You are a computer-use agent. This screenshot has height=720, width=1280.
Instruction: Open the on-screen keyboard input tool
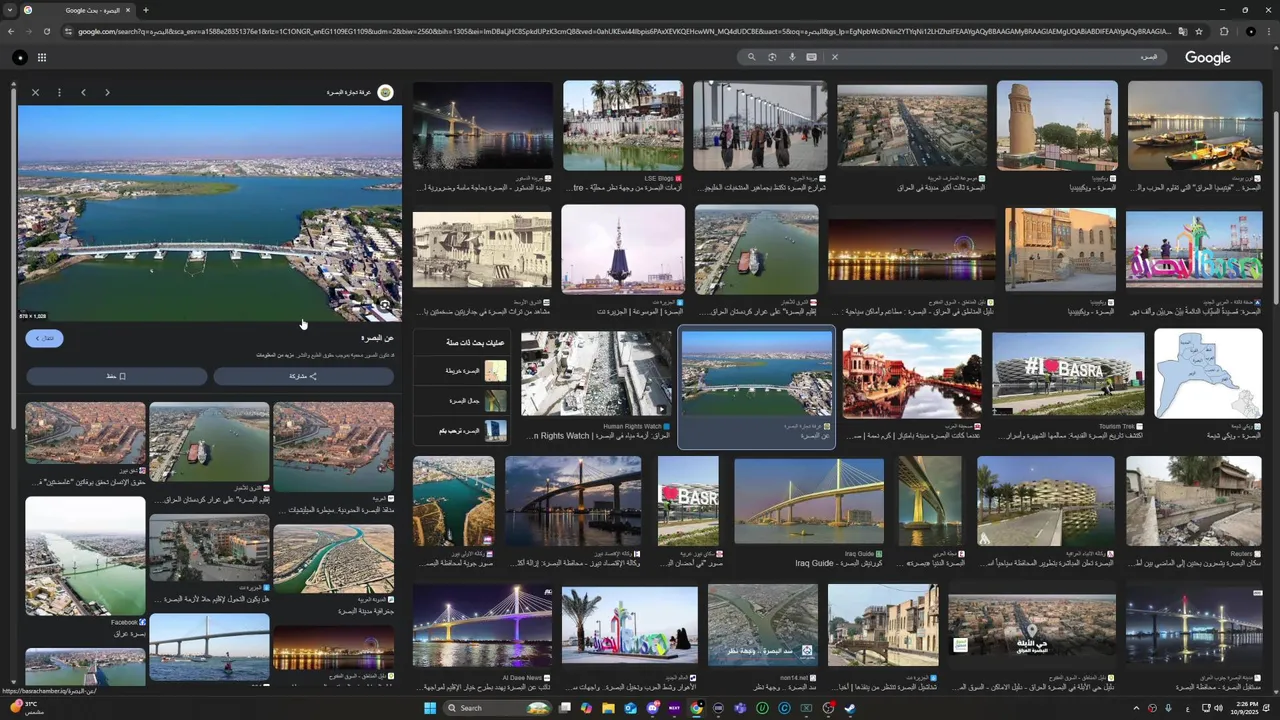pyautogui.click(x=811, y=57)
